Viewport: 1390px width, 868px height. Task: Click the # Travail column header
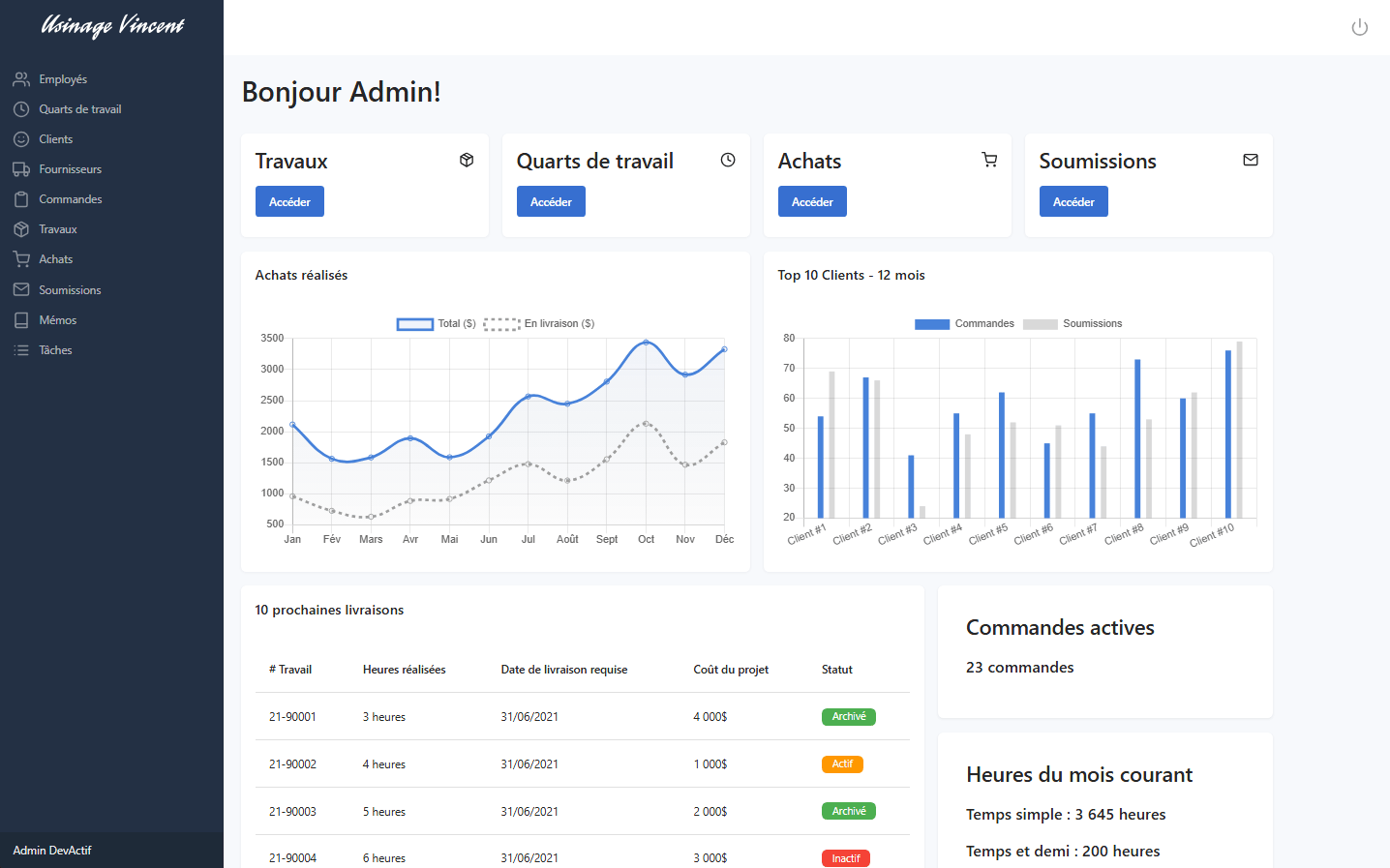point(290,670)
